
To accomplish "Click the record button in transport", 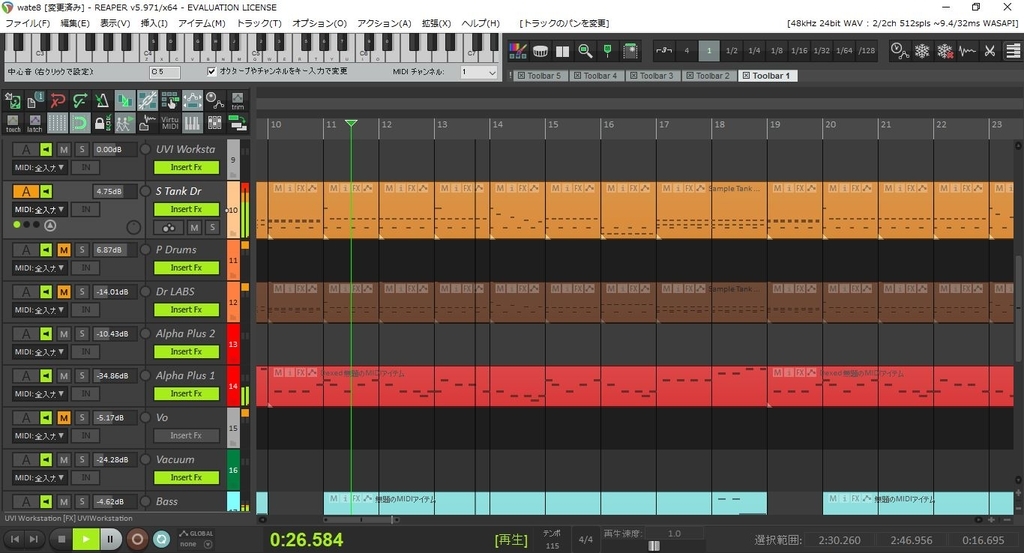I will pos(137,539).
